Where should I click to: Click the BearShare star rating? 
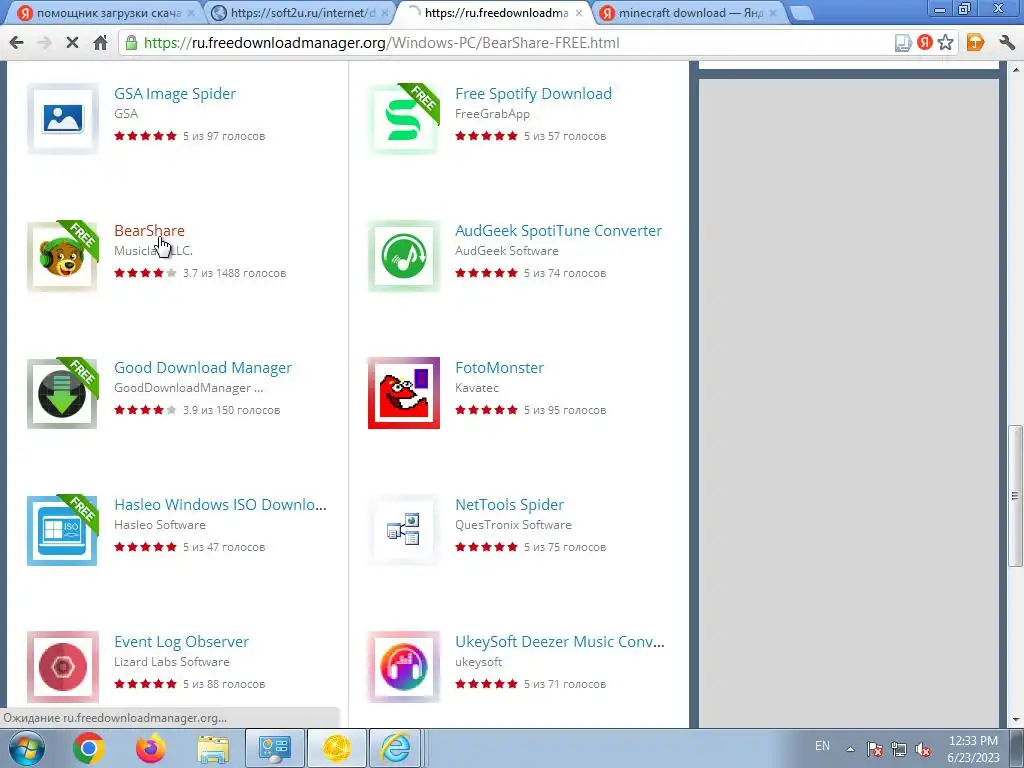(x=145, y=273)
